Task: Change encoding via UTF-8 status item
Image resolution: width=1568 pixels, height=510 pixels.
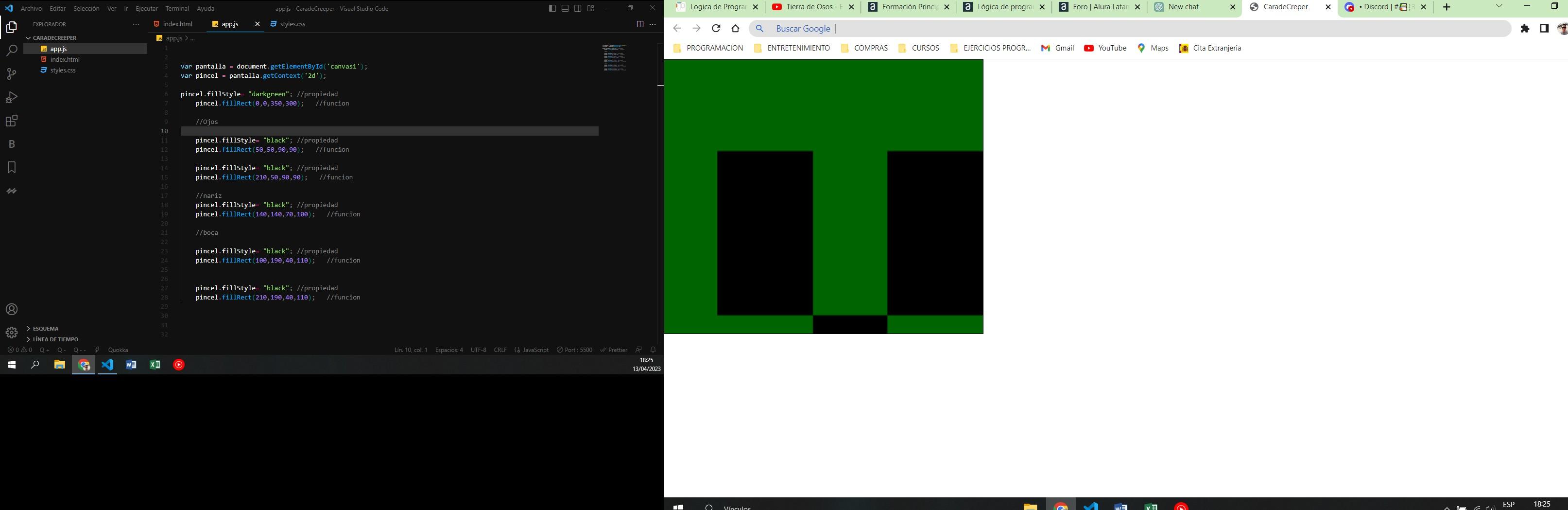Action: tap(479, 351)
